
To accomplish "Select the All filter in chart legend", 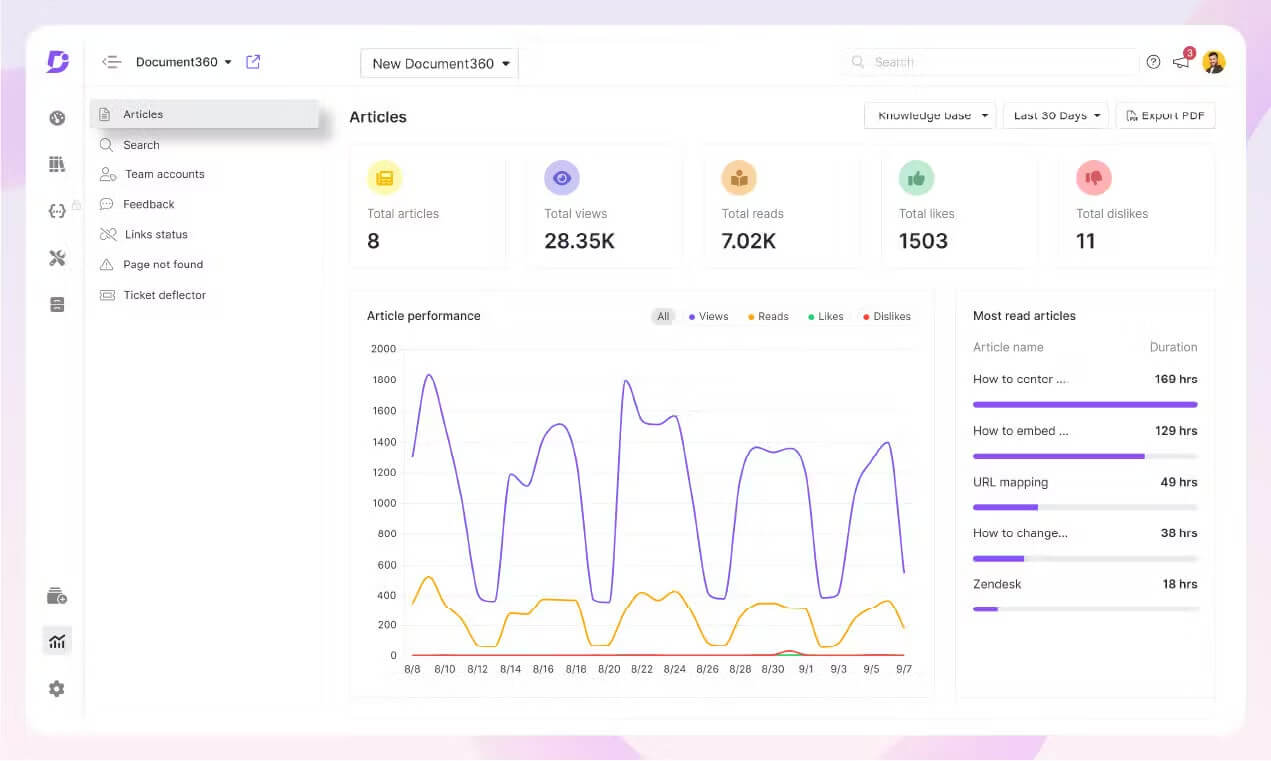I will point(663,316).
